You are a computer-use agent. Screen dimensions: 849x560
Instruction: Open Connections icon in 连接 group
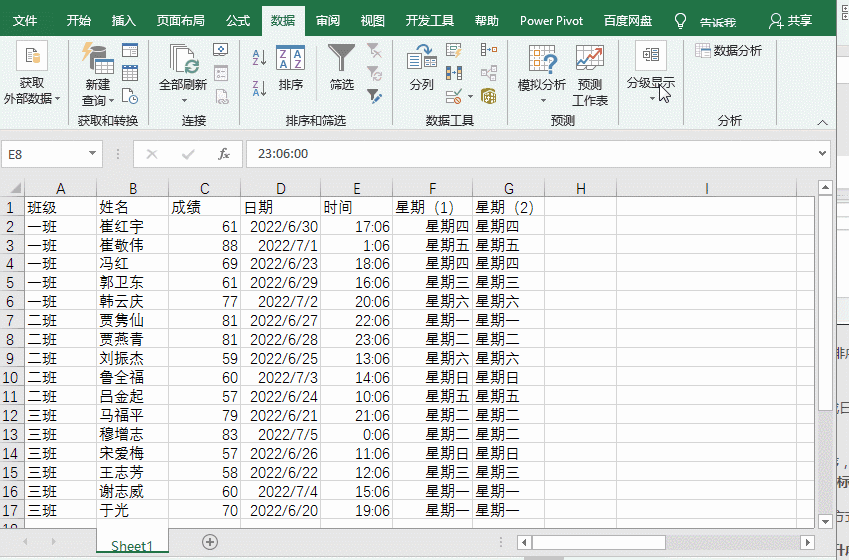tap(221, 50)
